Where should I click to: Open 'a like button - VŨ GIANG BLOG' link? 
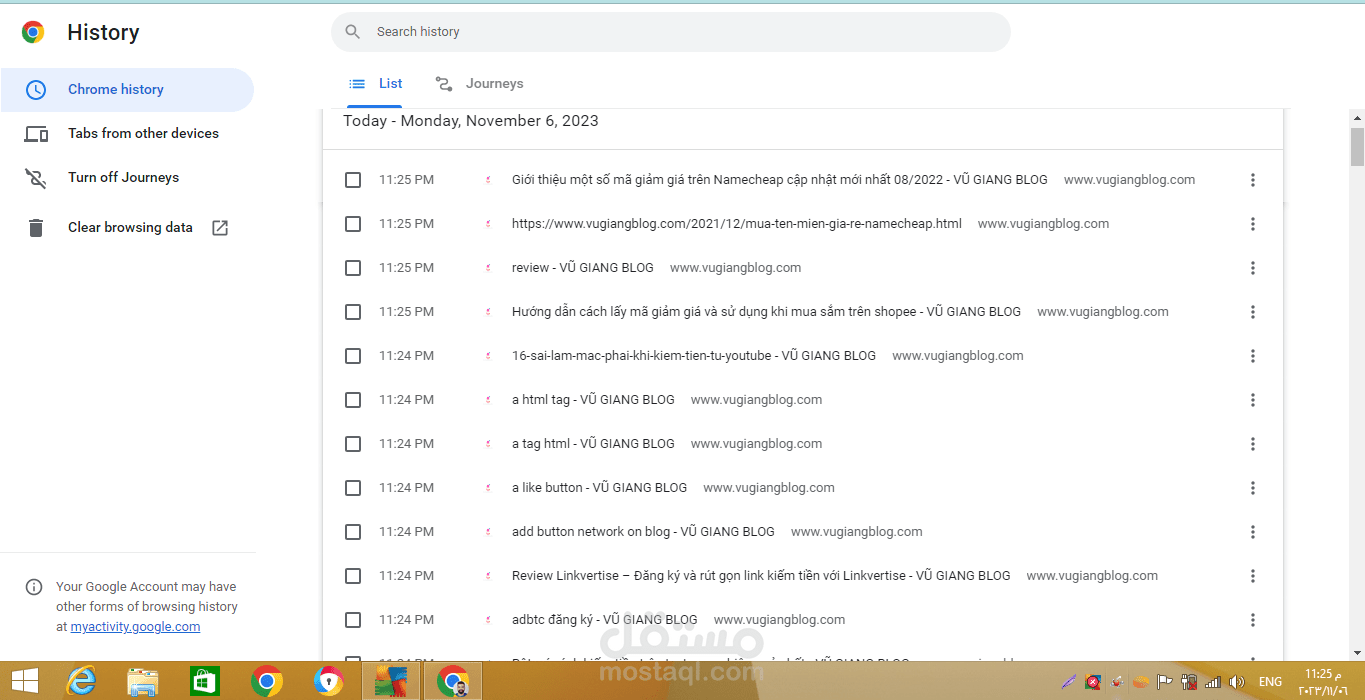click(600, 488)
